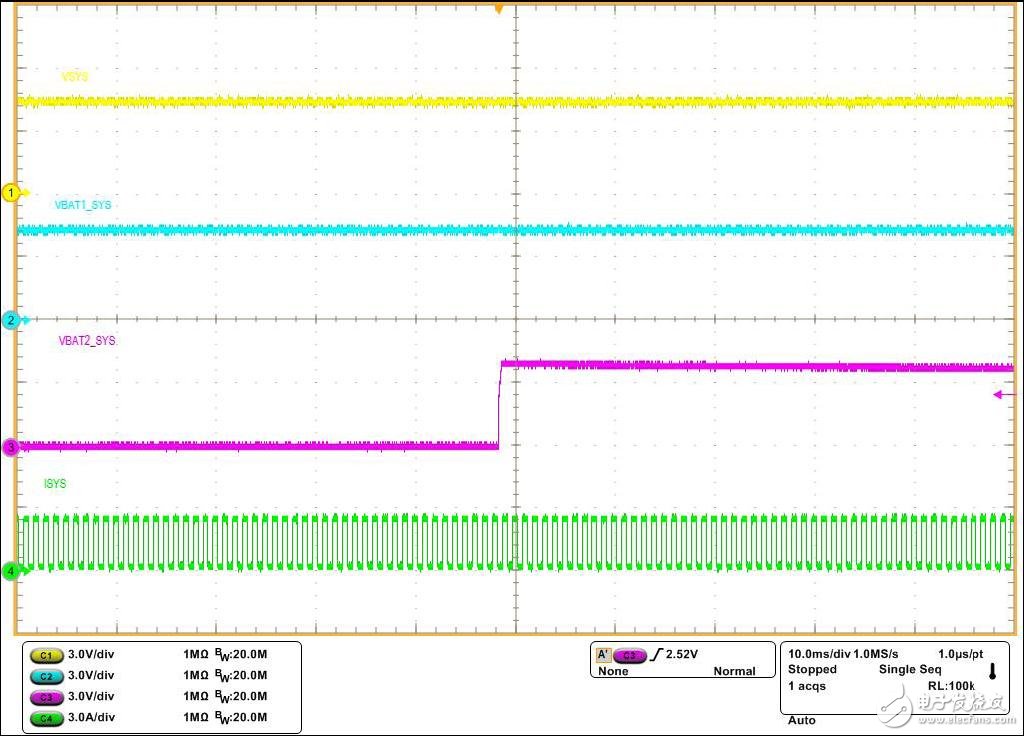
Task: Select the green C4 channel badge
Action: (x=46, y=717)
